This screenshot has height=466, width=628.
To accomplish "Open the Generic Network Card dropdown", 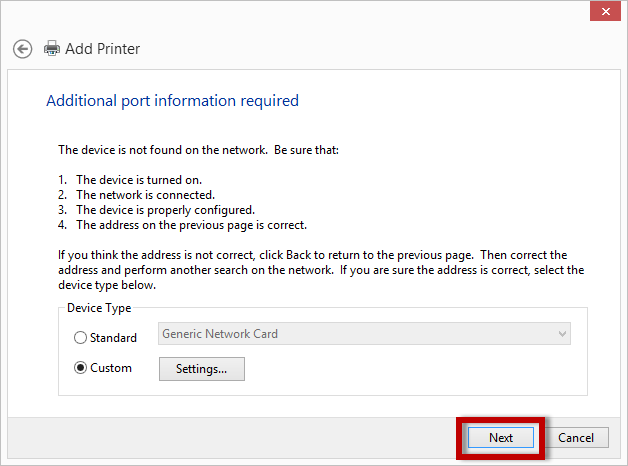I will pyautogui.click(x=364, y=334).
